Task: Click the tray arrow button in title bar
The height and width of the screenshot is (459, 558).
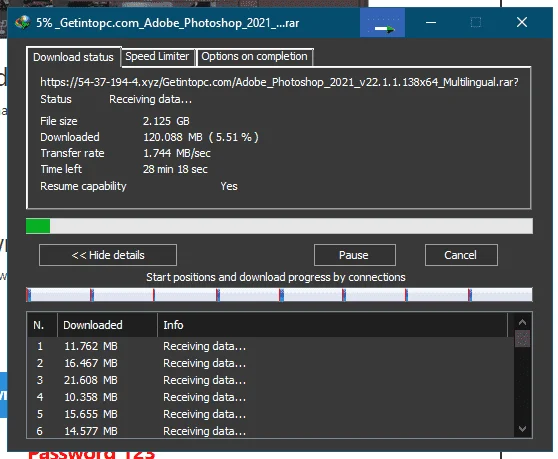Action: pyautogui.click(x=383, y=23)
